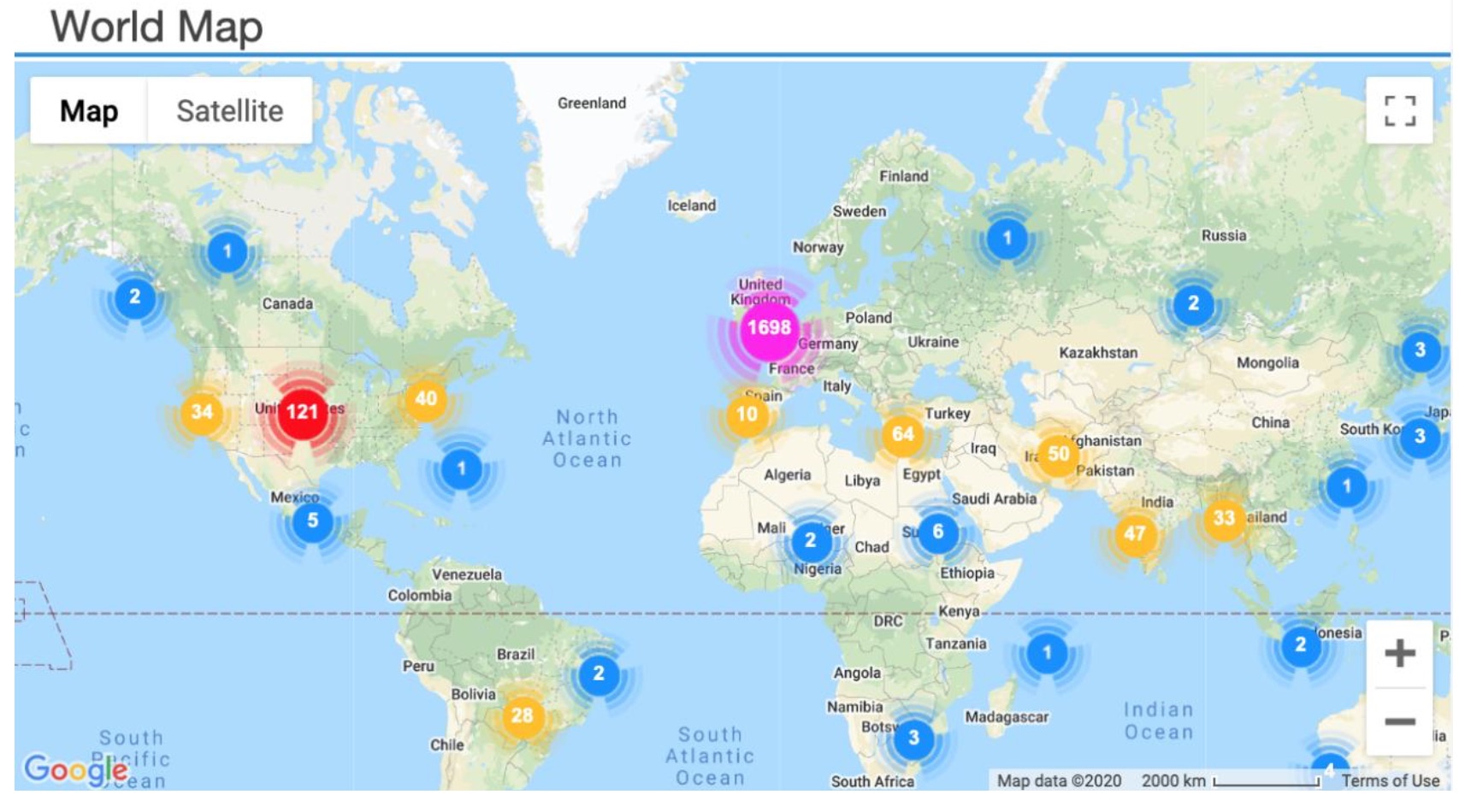Zoom out with the minus button
This screenshot has height=812, width=1459.
1399,722
